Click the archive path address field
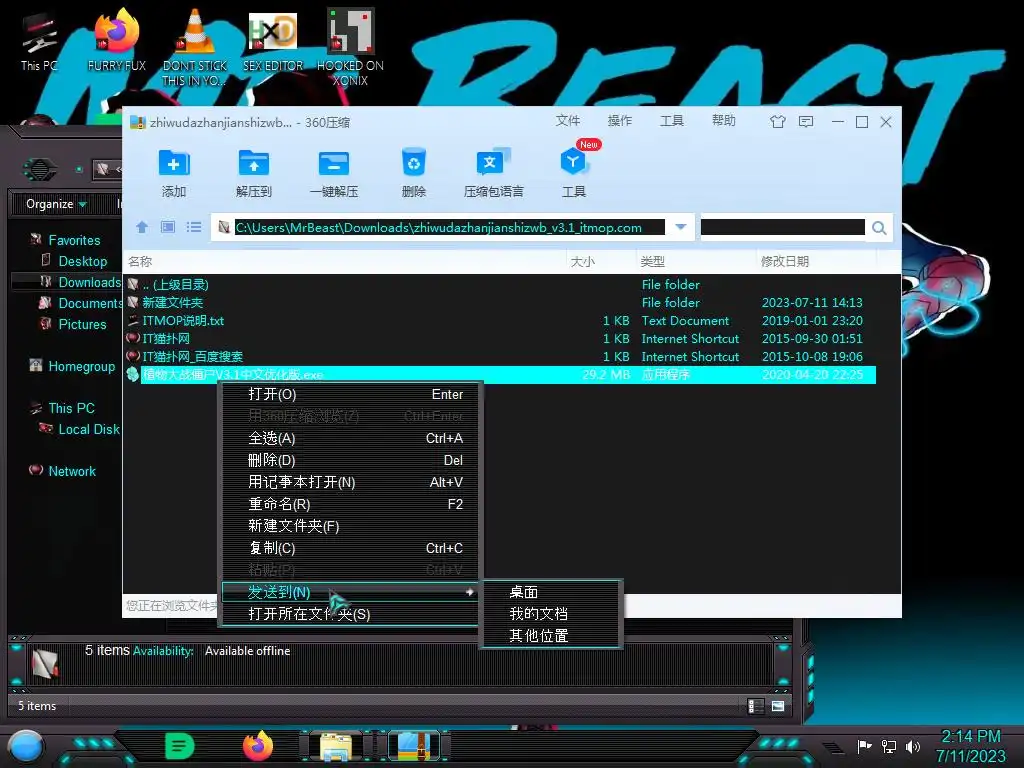Image resolution: width=1024 pixels, height=768 pixels. point(449,227)
